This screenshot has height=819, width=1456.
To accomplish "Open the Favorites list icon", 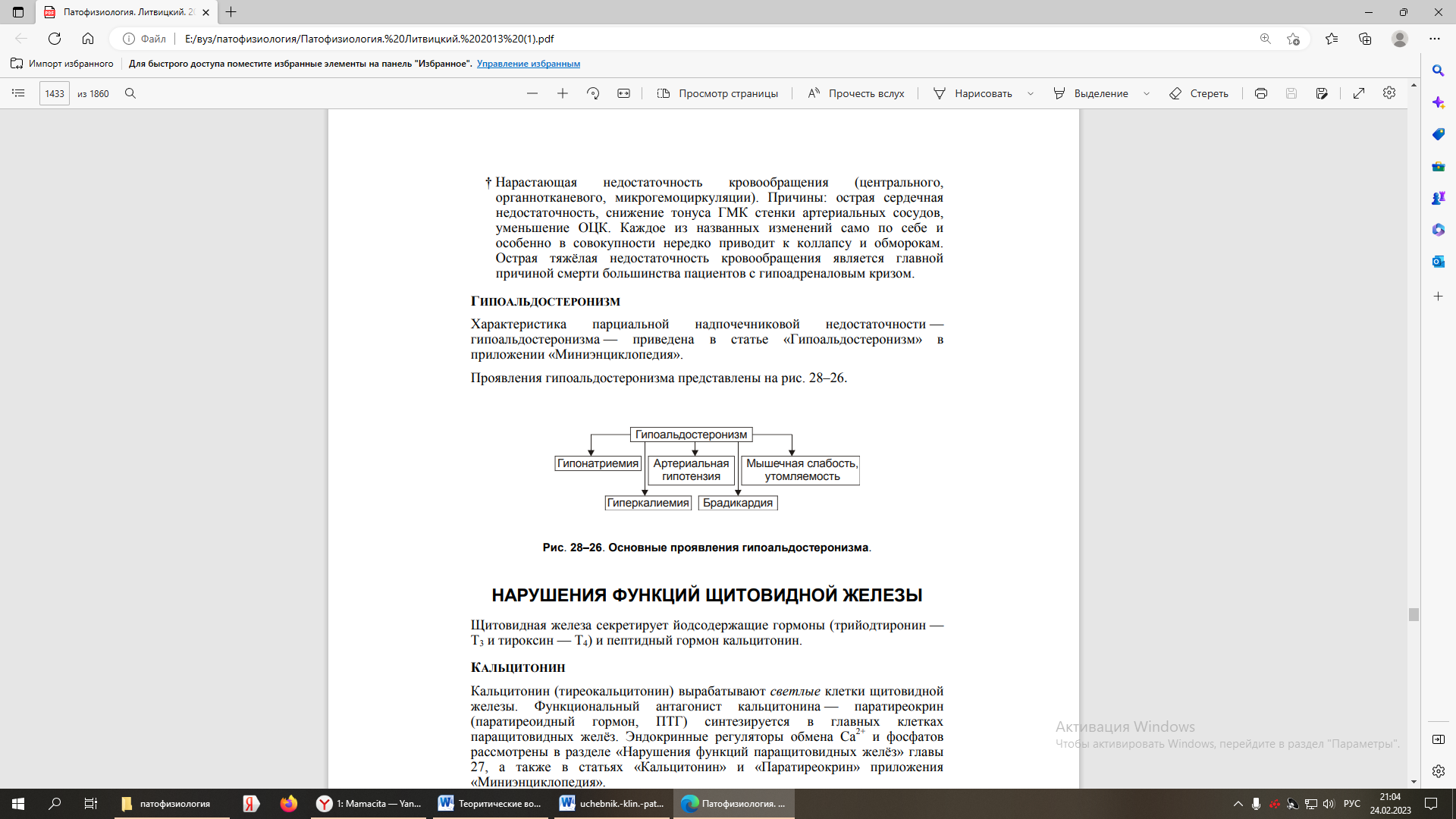I will pos(1332,39).
